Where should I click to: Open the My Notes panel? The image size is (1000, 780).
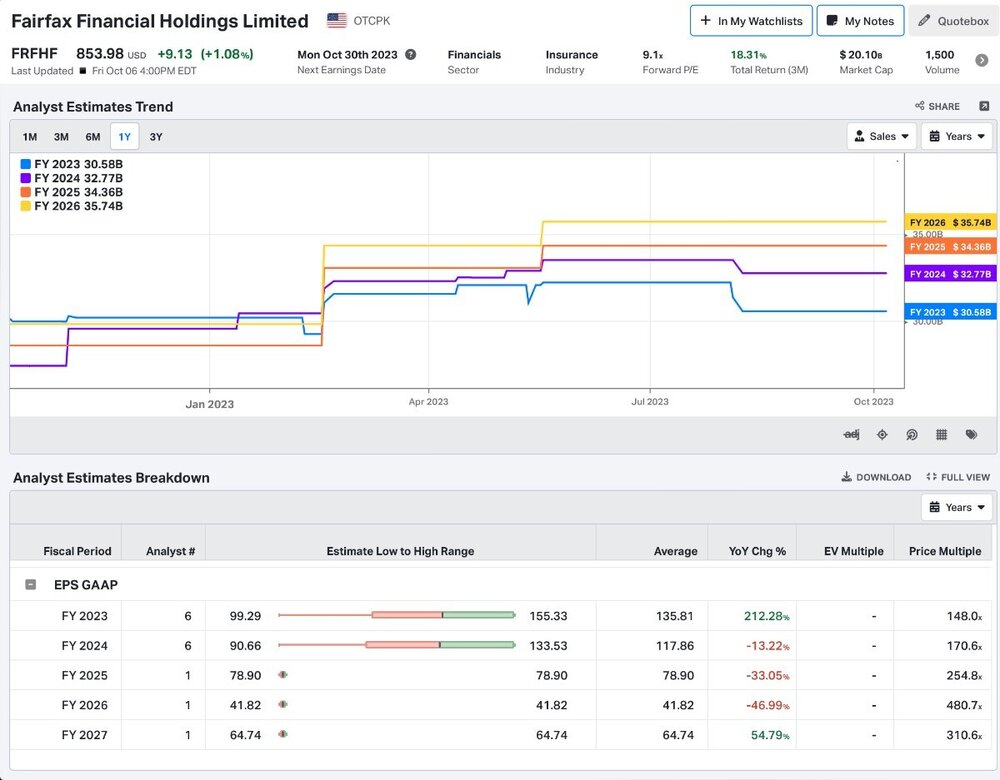(860, 21)
